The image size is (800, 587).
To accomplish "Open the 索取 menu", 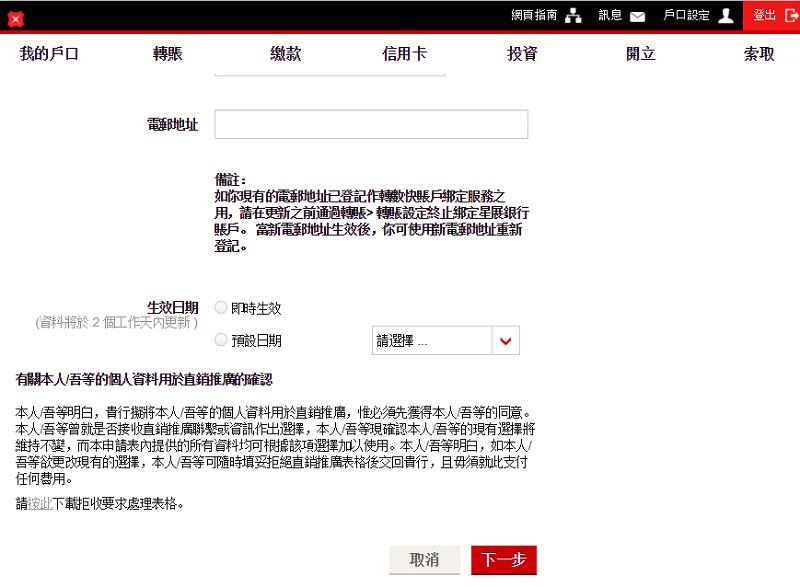I will click(759, 54).
